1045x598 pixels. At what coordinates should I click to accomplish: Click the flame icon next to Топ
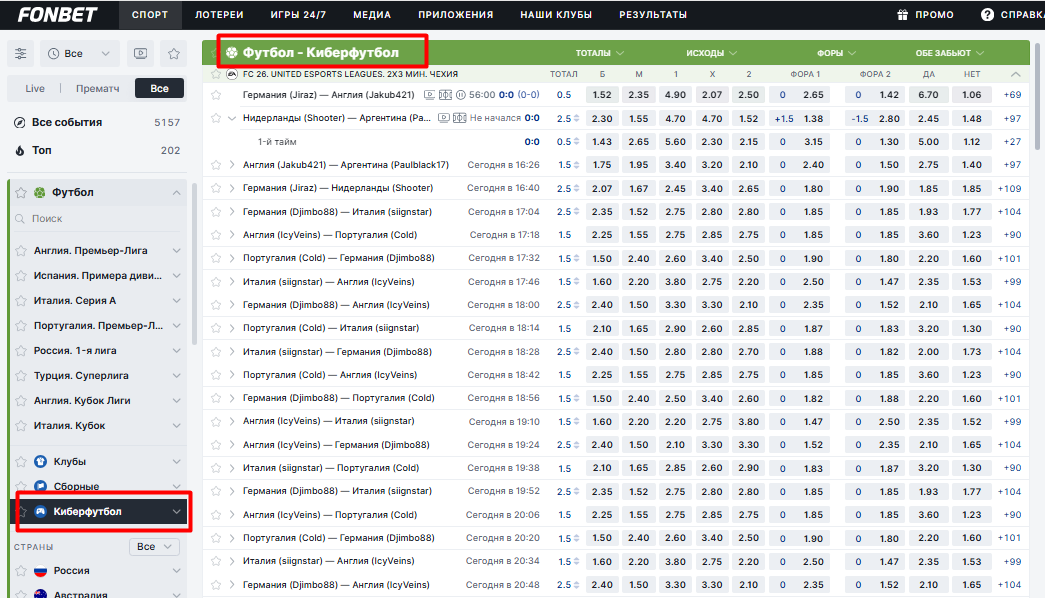[20, 151]
